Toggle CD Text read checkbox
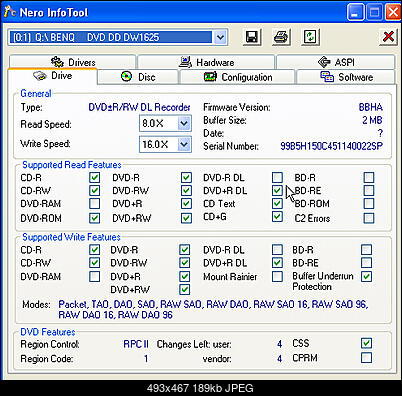402x396 pixels. click(277, 203)
